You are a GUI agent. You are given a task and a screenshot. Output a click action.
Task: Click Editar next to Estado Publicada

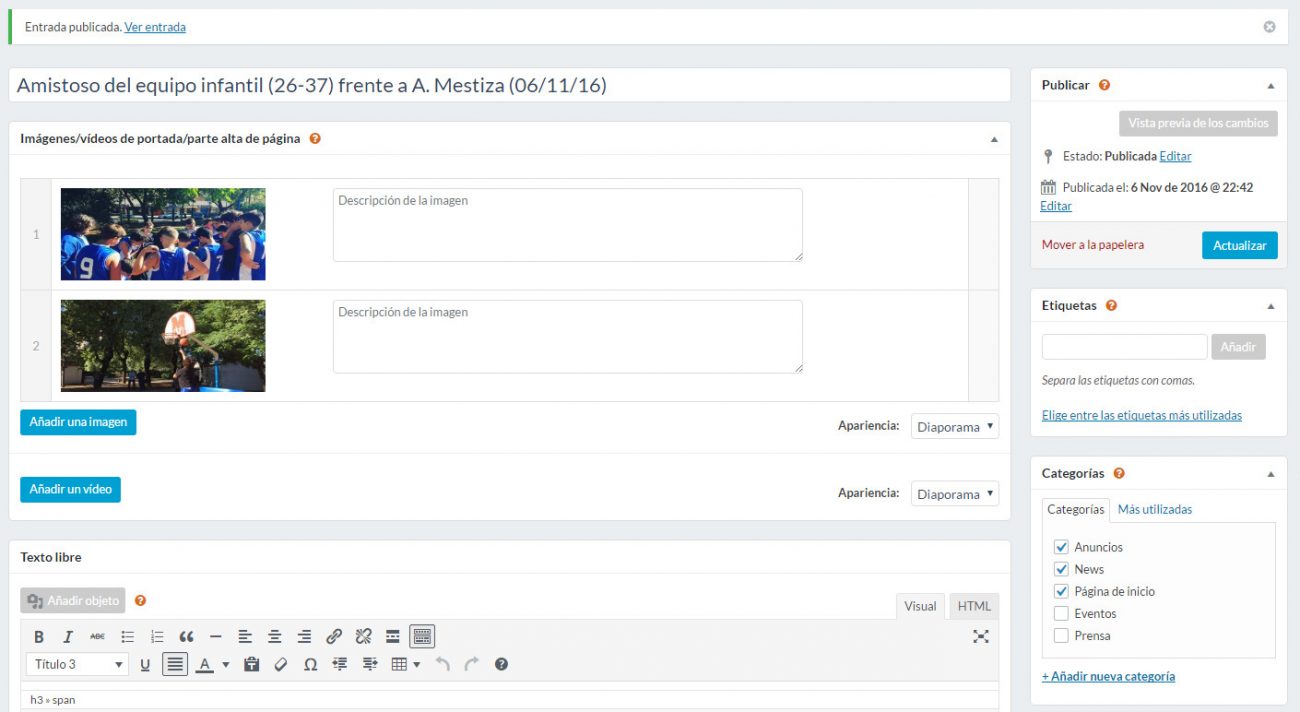click(x=1175, y=156)
